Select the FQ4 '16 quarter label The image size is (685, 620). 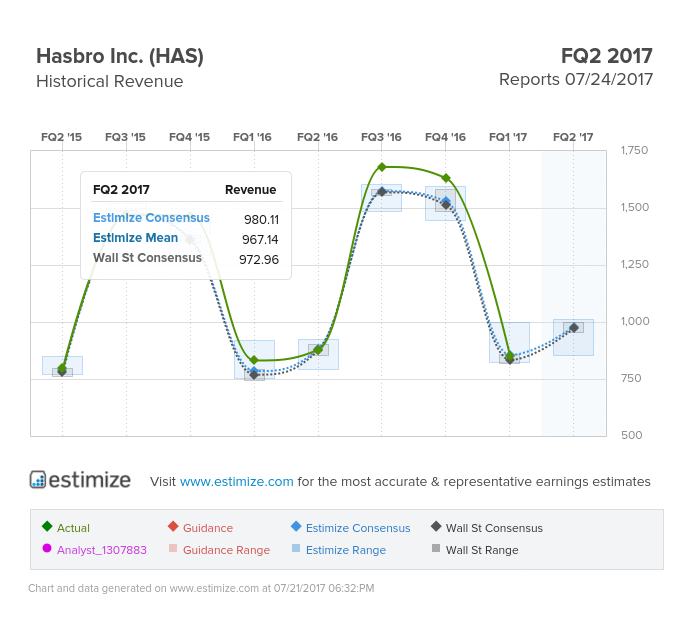click(445, 137)
